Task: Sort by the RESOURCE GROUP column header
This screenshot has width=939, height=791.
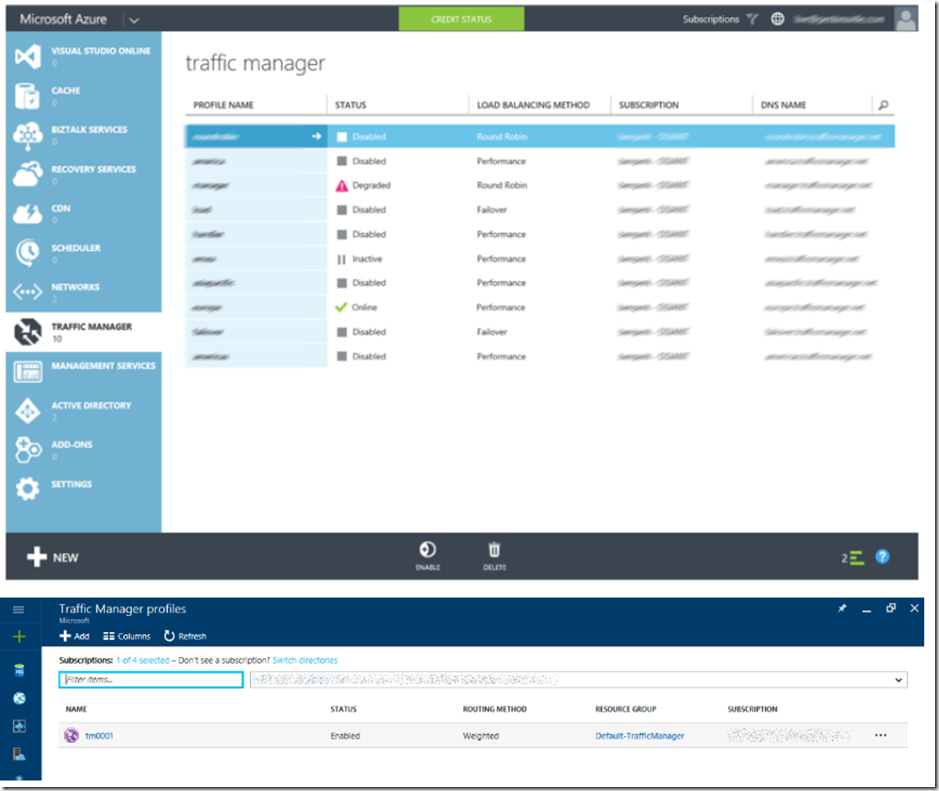Action: tap(626, 709)
